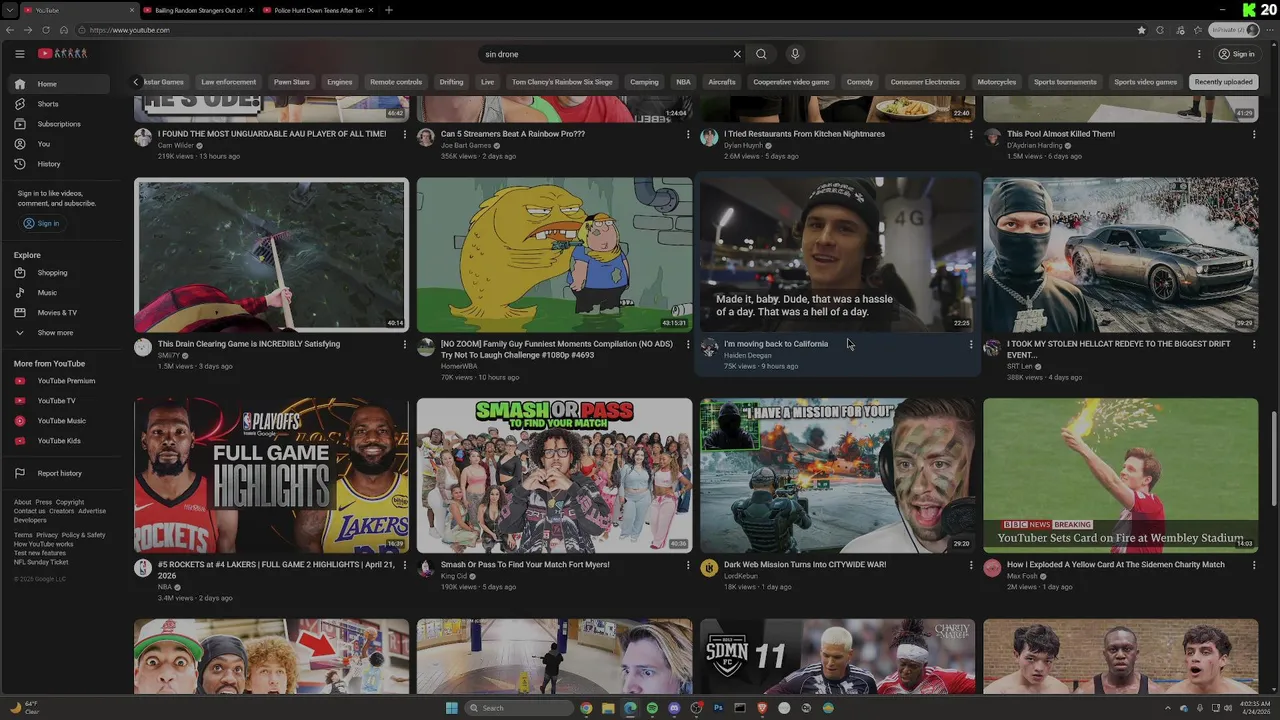Open Photoshop from the taskbar
The height and width of the screenshot is (720, 1280).
[718, 708]
